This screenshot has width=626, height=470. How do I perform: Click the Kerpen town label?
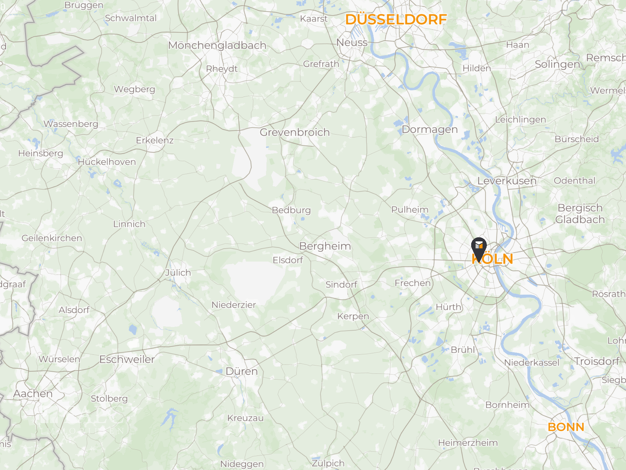[353, 316]
